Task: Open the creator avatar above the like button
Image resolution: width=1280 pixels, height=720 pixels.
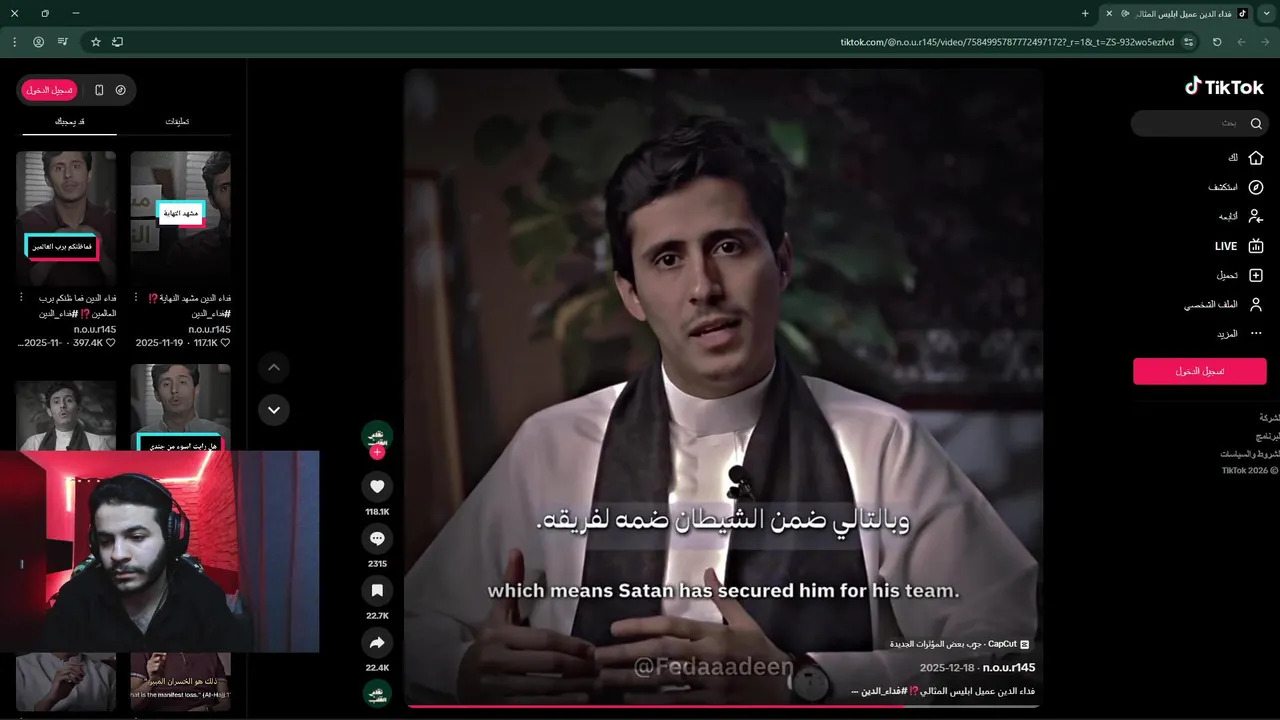Action: tap(377, 436)
